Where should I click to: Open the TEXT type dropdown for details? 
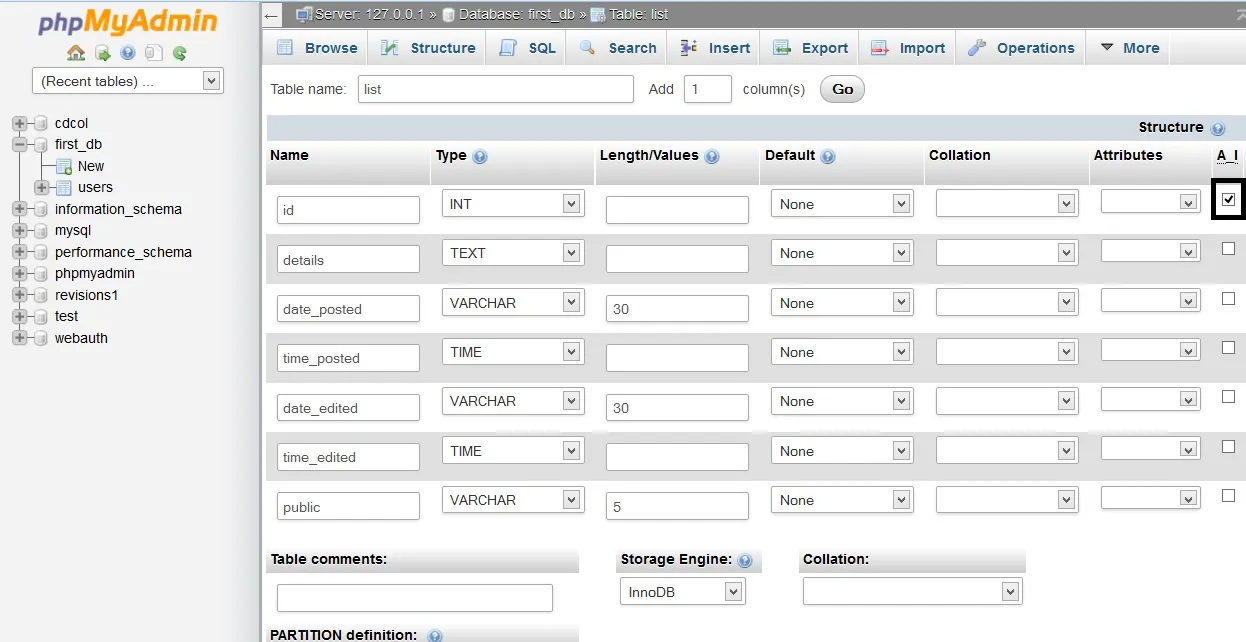tap(512, 253)
